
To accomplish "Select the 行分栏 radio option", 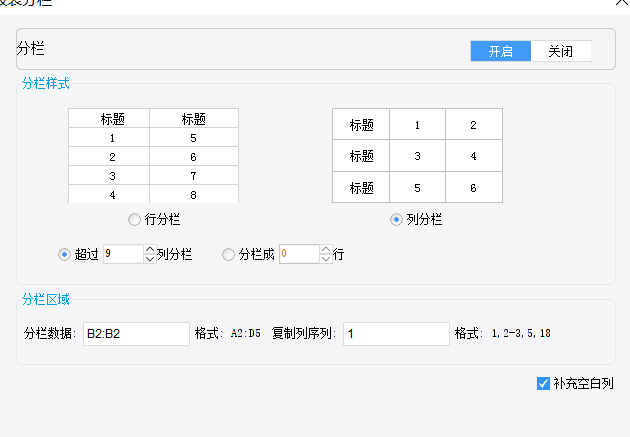I will pyautogui.click(x=134, y=219).
